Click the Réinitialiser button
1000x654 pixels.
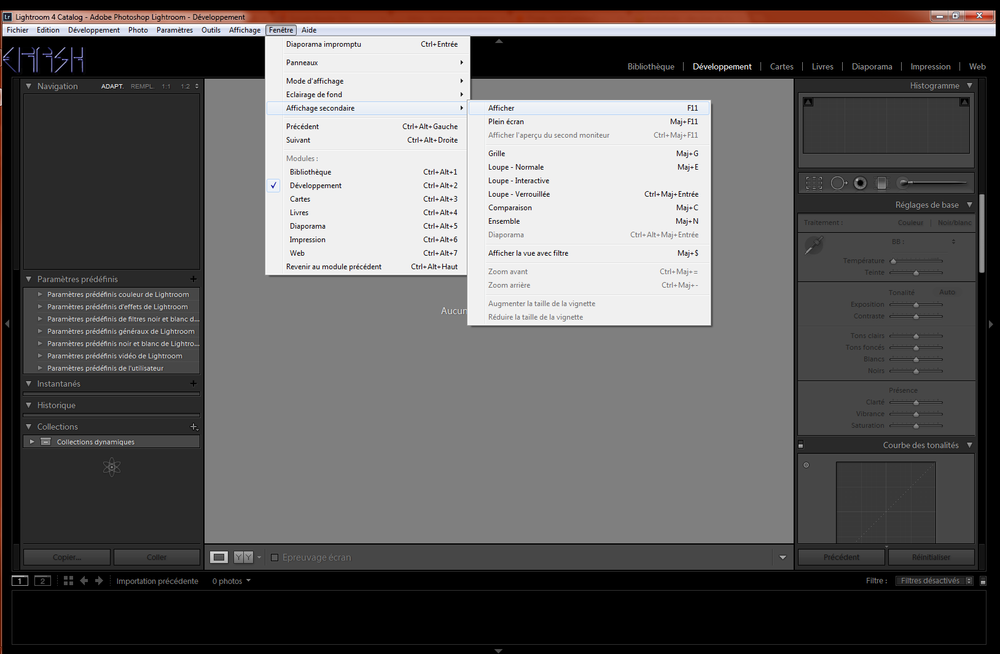pyautogui.click(x=931, y=557)
